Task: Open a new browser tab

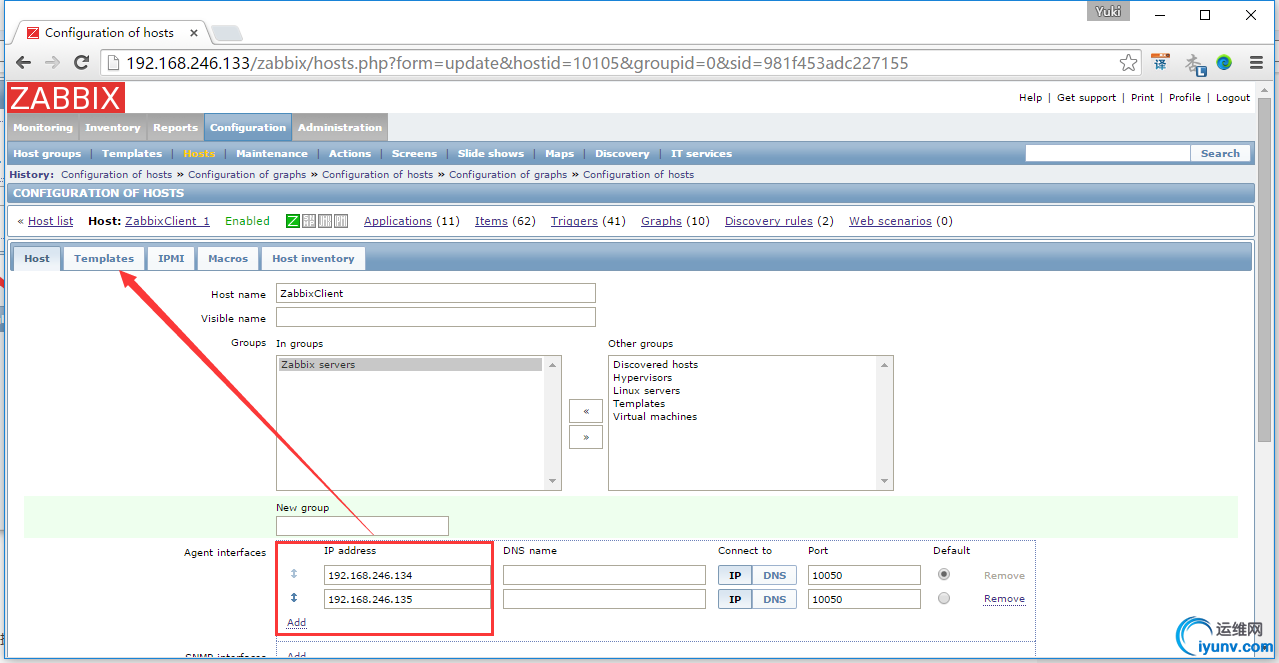Action: coord(226,34)
